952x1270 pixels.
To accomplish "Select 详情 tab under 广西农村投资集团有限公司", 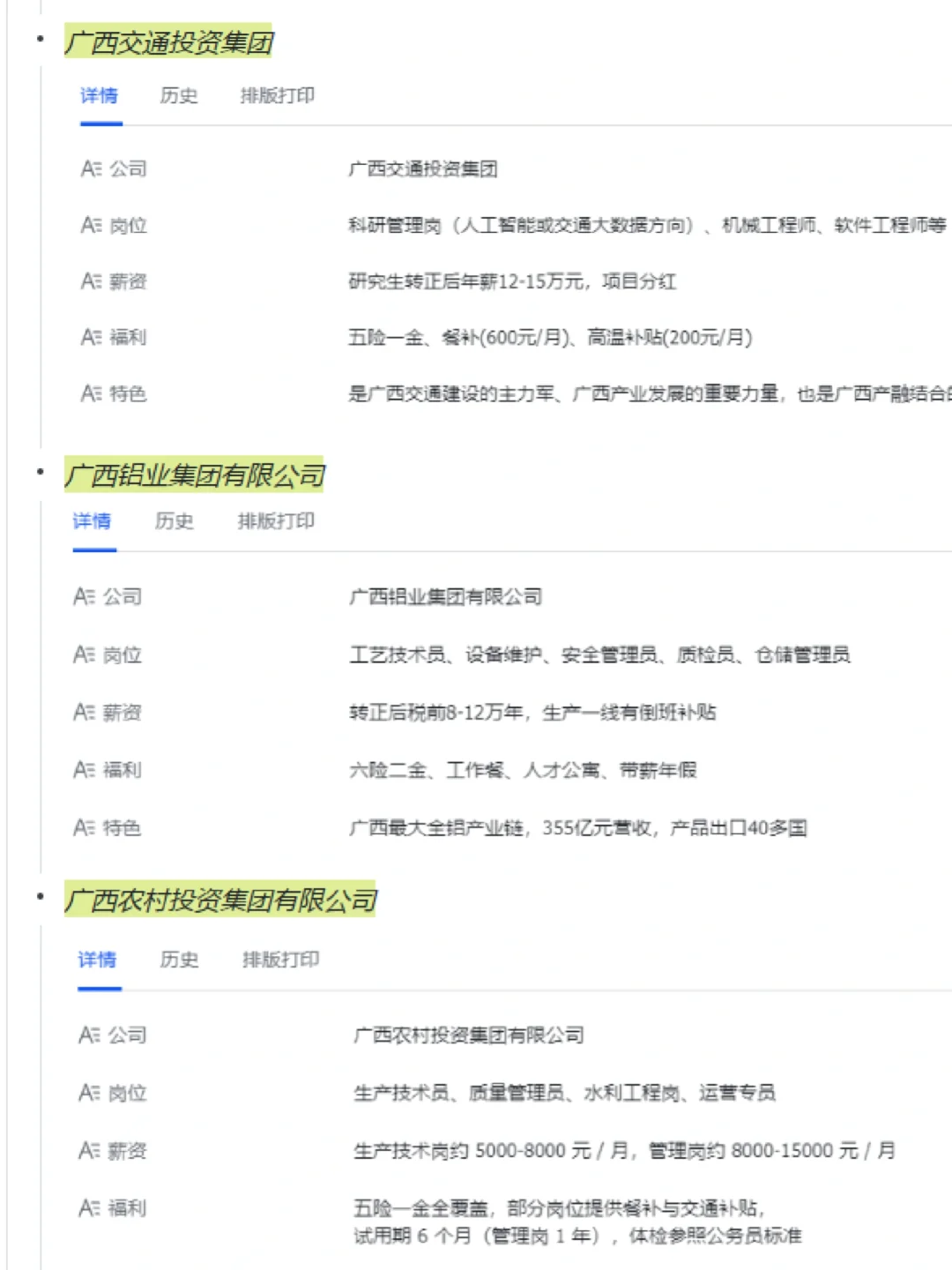I will [98, 960].
